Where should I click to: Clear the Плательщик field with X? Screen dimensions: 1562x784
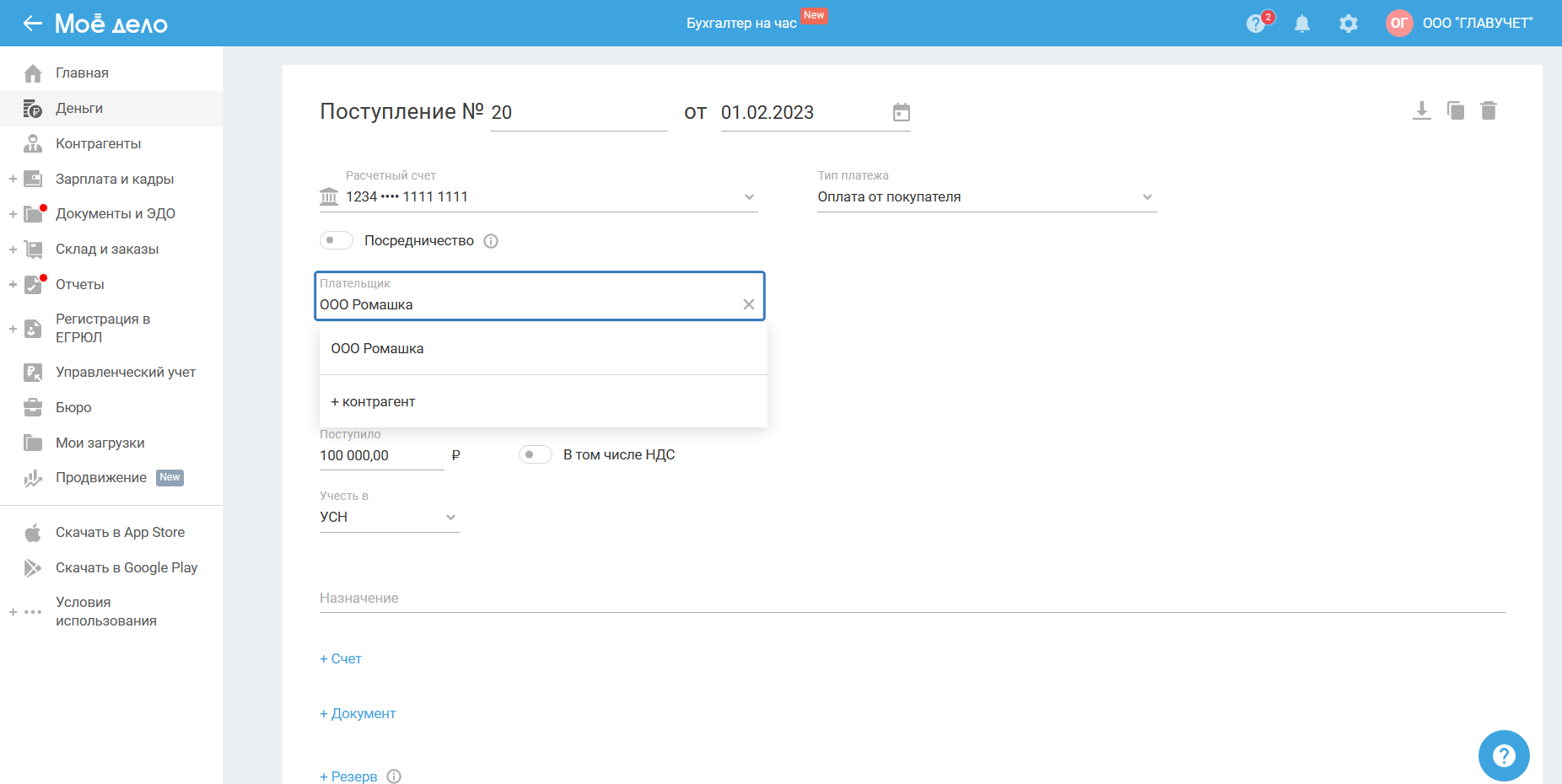[748, 304]
